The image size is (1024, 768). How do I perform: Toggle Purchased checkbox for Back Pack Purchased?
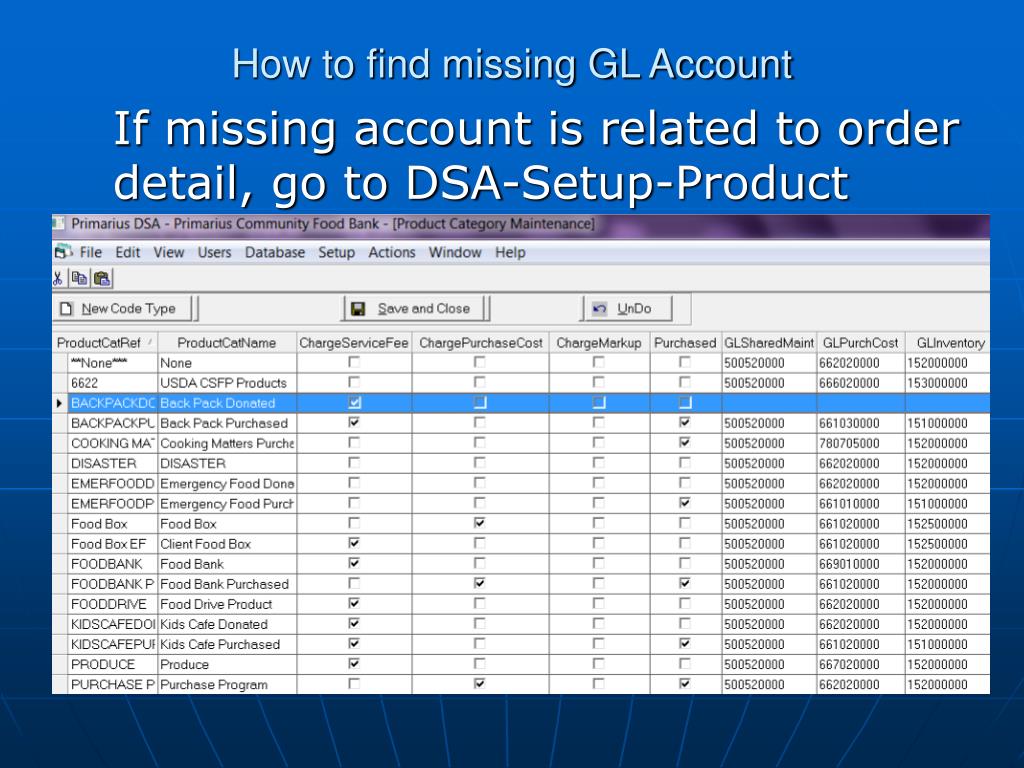[684, 423]
